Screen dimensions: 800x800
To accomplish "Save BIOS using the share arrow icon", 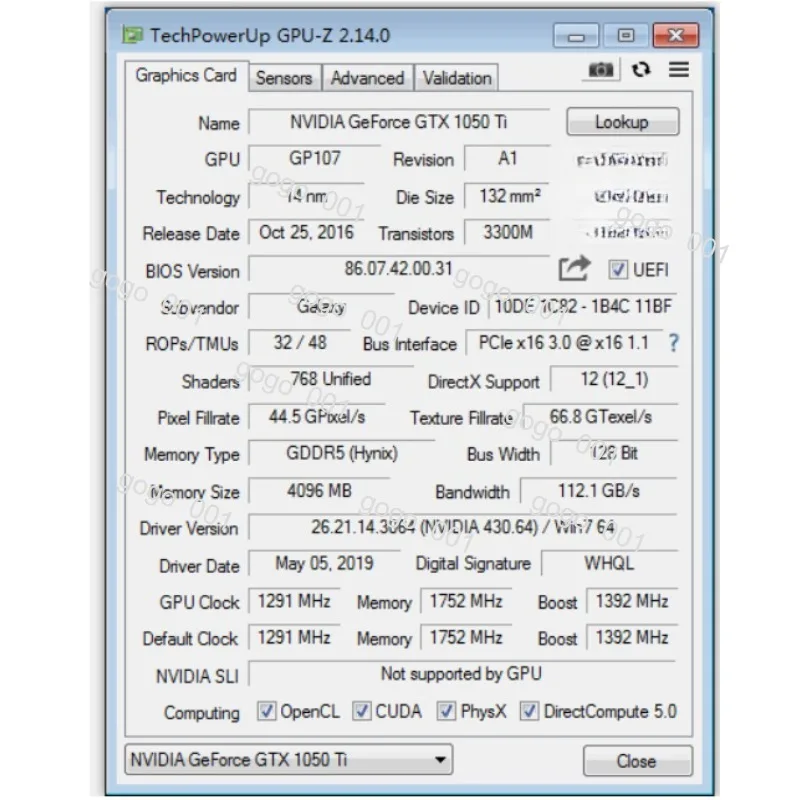I will pyautogui.click(x=574, y=269).
